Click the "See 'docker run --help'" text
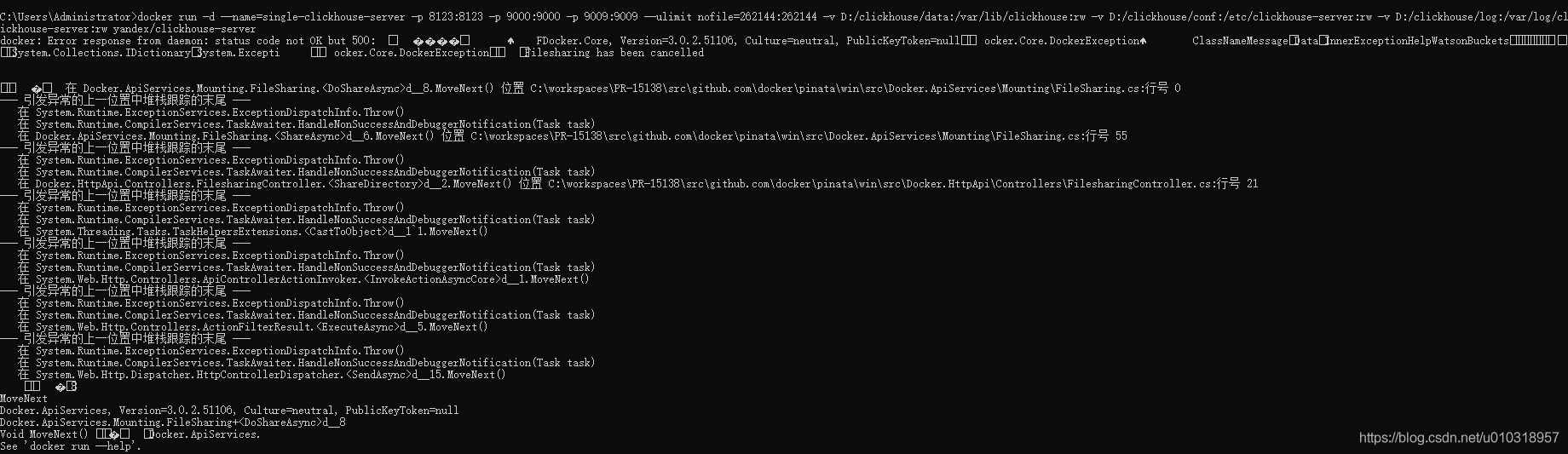 72,446
